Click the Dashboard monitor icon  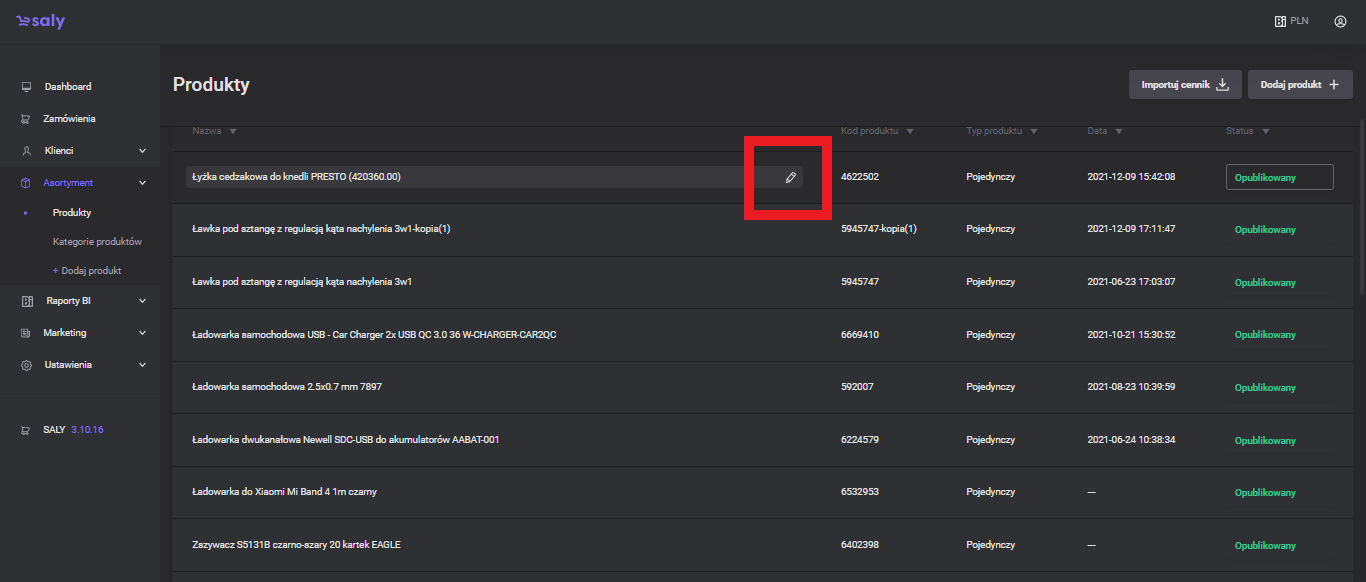(x=27, y=87)
